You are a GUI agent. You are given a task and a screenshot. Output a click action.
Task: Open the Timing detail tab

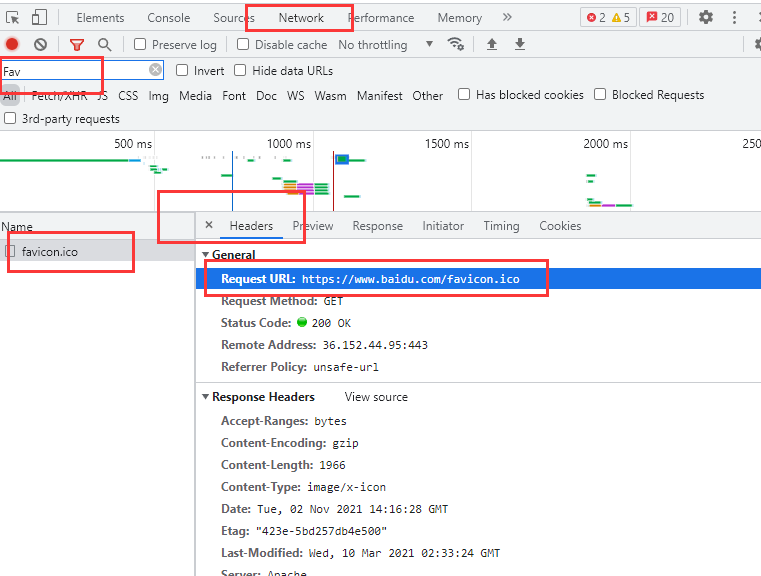tap(501, 226)
